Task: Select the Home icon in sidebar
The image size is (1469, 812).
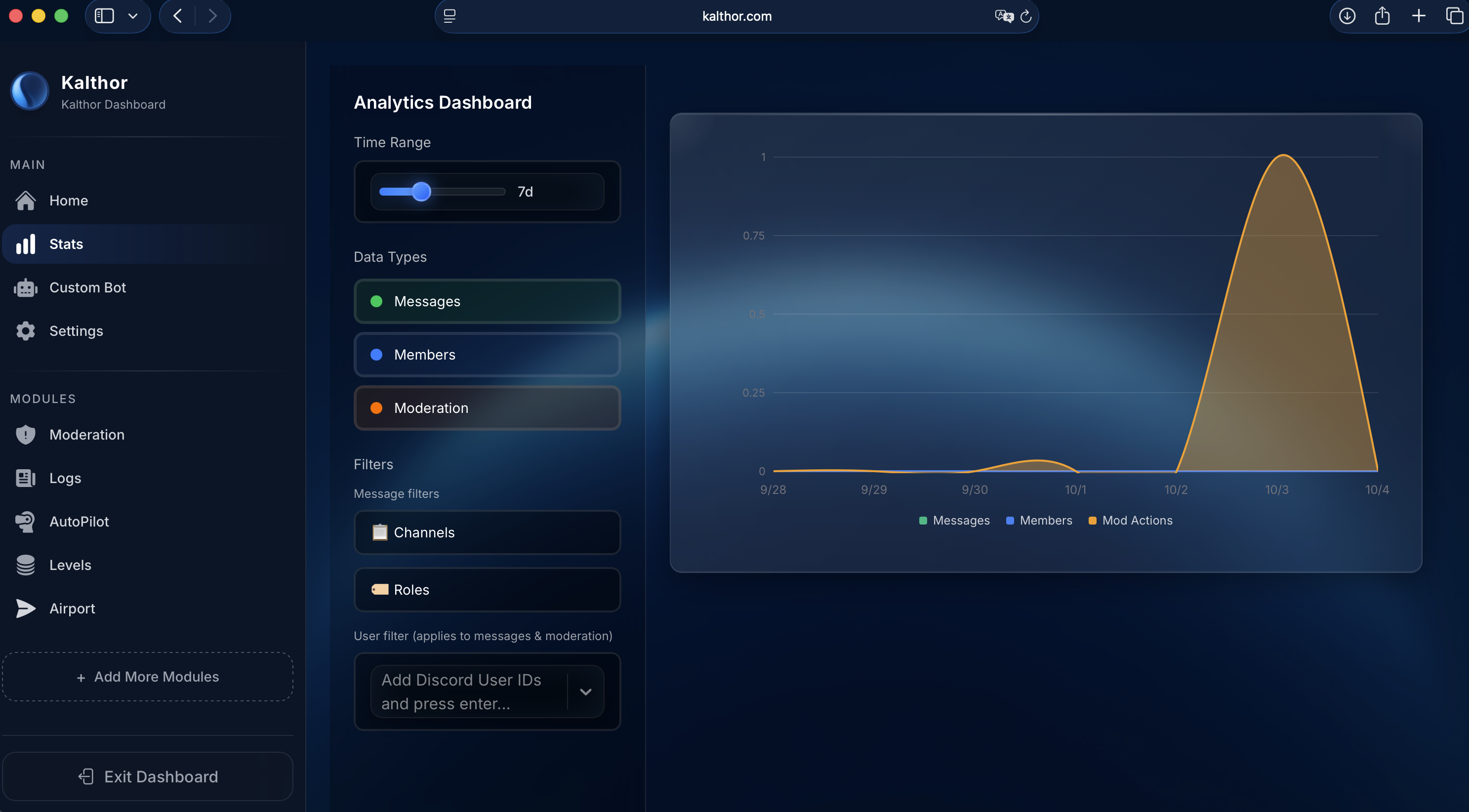Action: coord(26,200)
